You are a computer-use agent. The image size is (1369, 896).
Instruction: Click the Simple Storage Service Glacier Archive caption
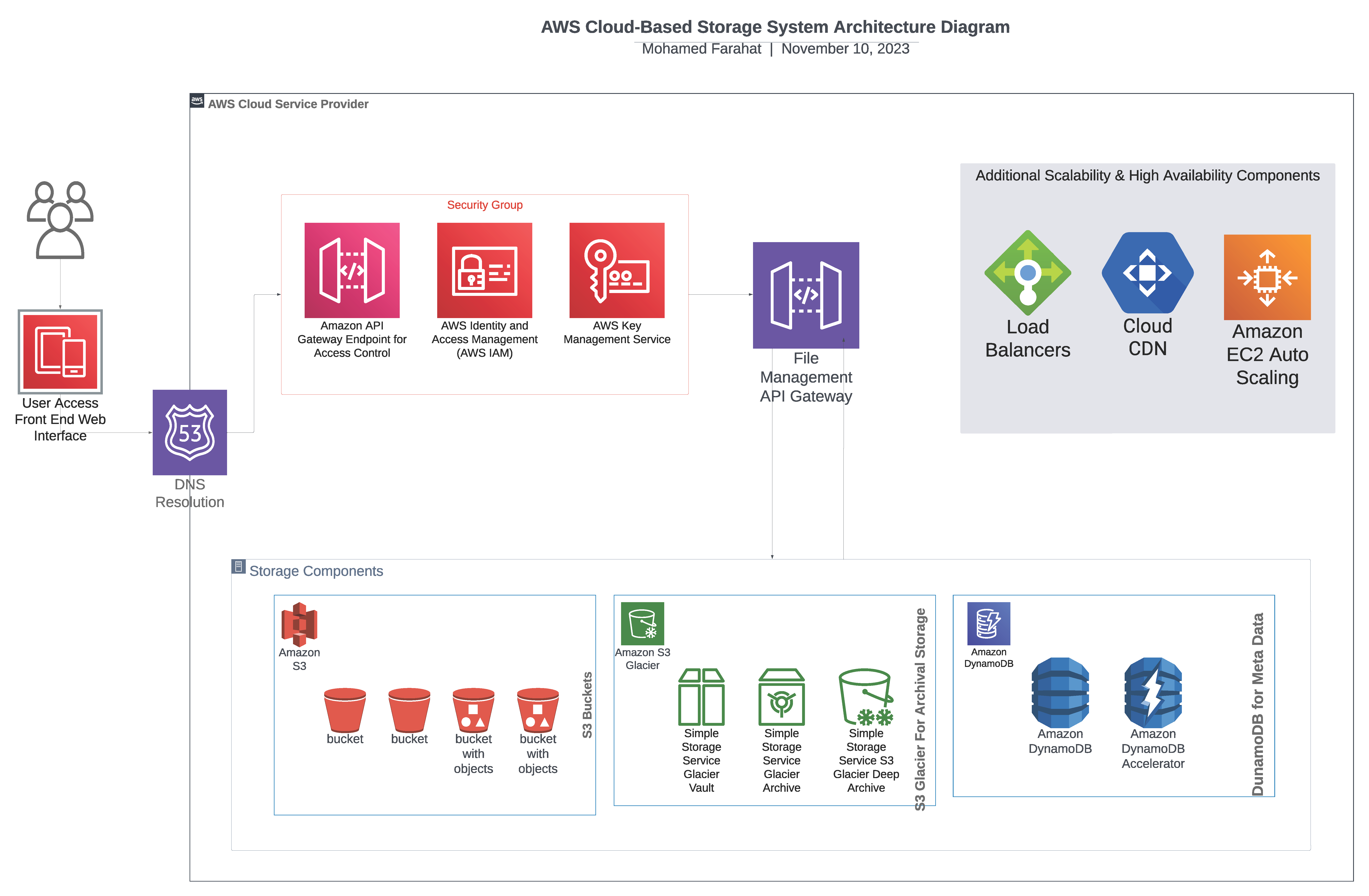pos(782,760)
